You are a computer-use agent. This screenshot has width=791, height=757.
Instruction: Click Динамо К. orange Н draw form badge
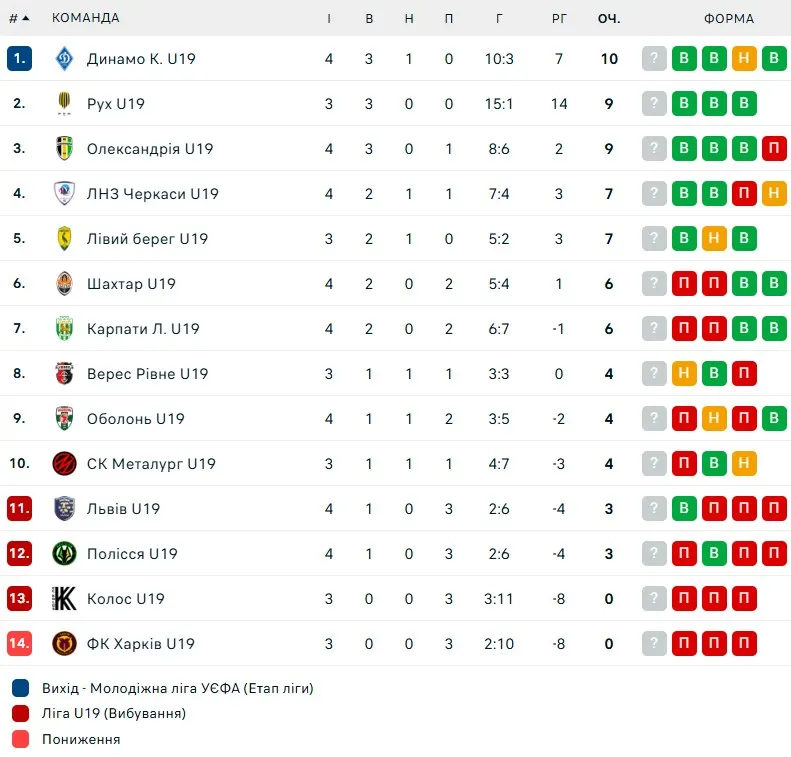point(744,59)
